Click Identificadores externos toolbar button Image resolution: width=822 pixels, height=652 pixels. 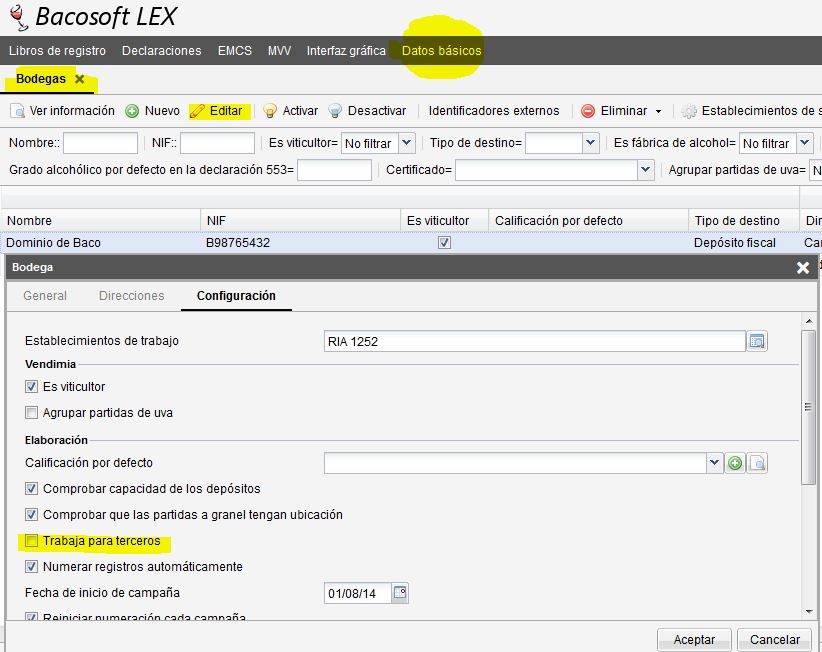pos(494,111)
